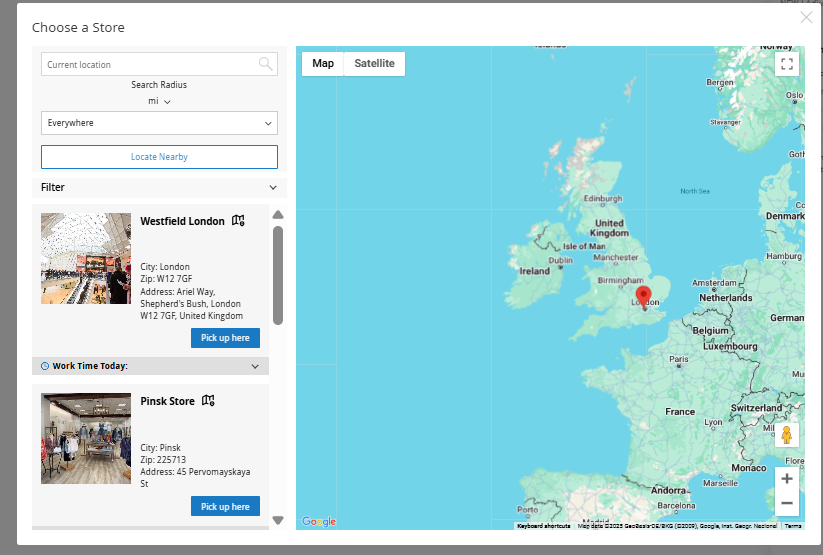Click the search magnifier icon in location field

(266, 64)
